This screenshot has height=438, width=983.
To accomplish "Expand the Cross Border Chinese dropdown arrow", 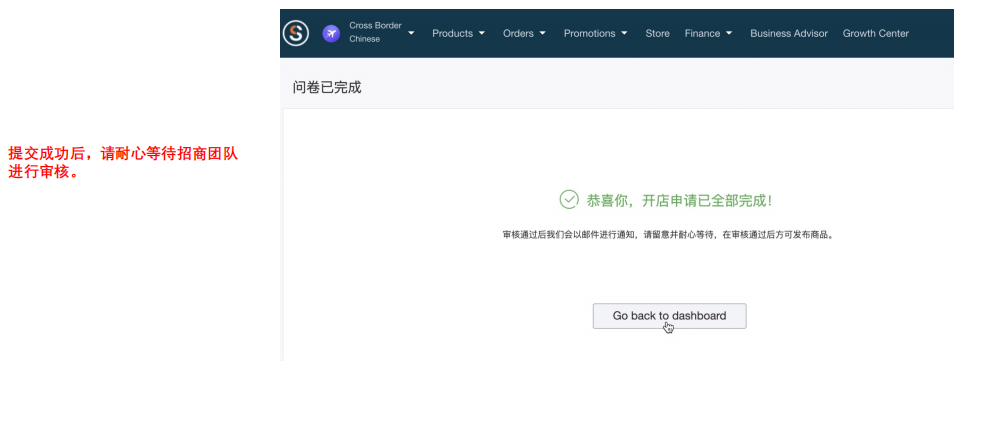I will (411, 33).
